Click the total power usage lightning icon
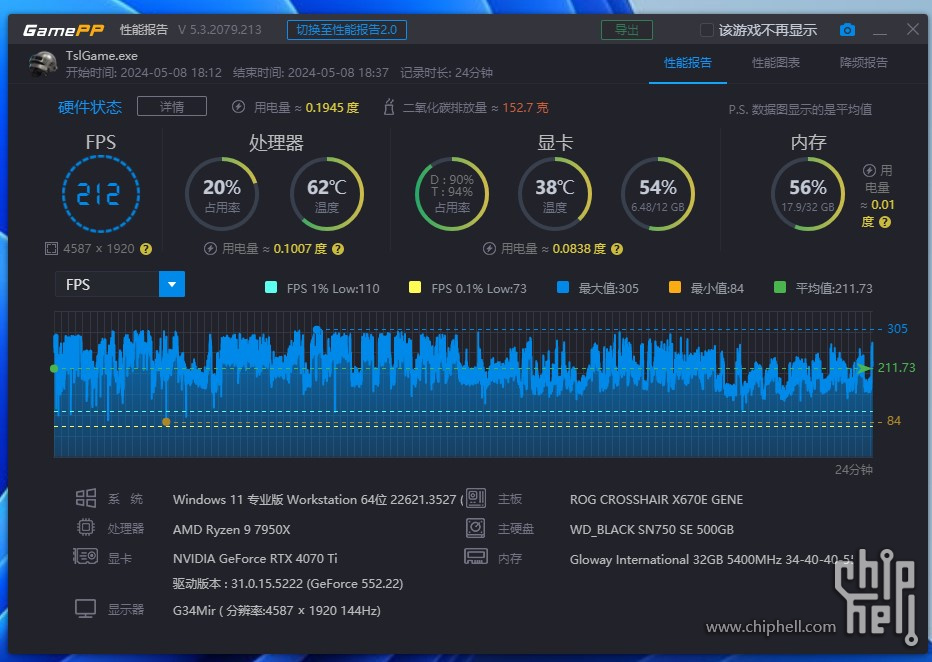The width and height of the screenshot is (932, 662). (238, 107)
